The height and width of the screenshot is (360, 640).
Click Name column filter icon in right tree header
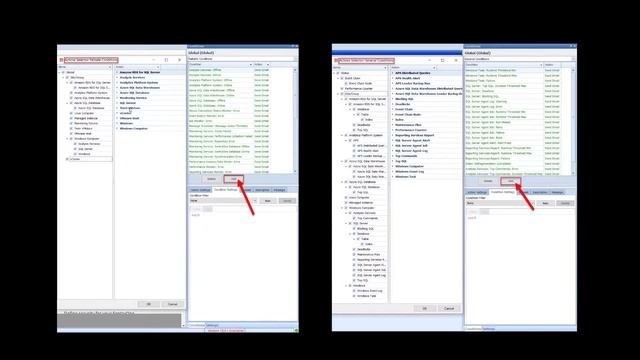click(385, 67)
